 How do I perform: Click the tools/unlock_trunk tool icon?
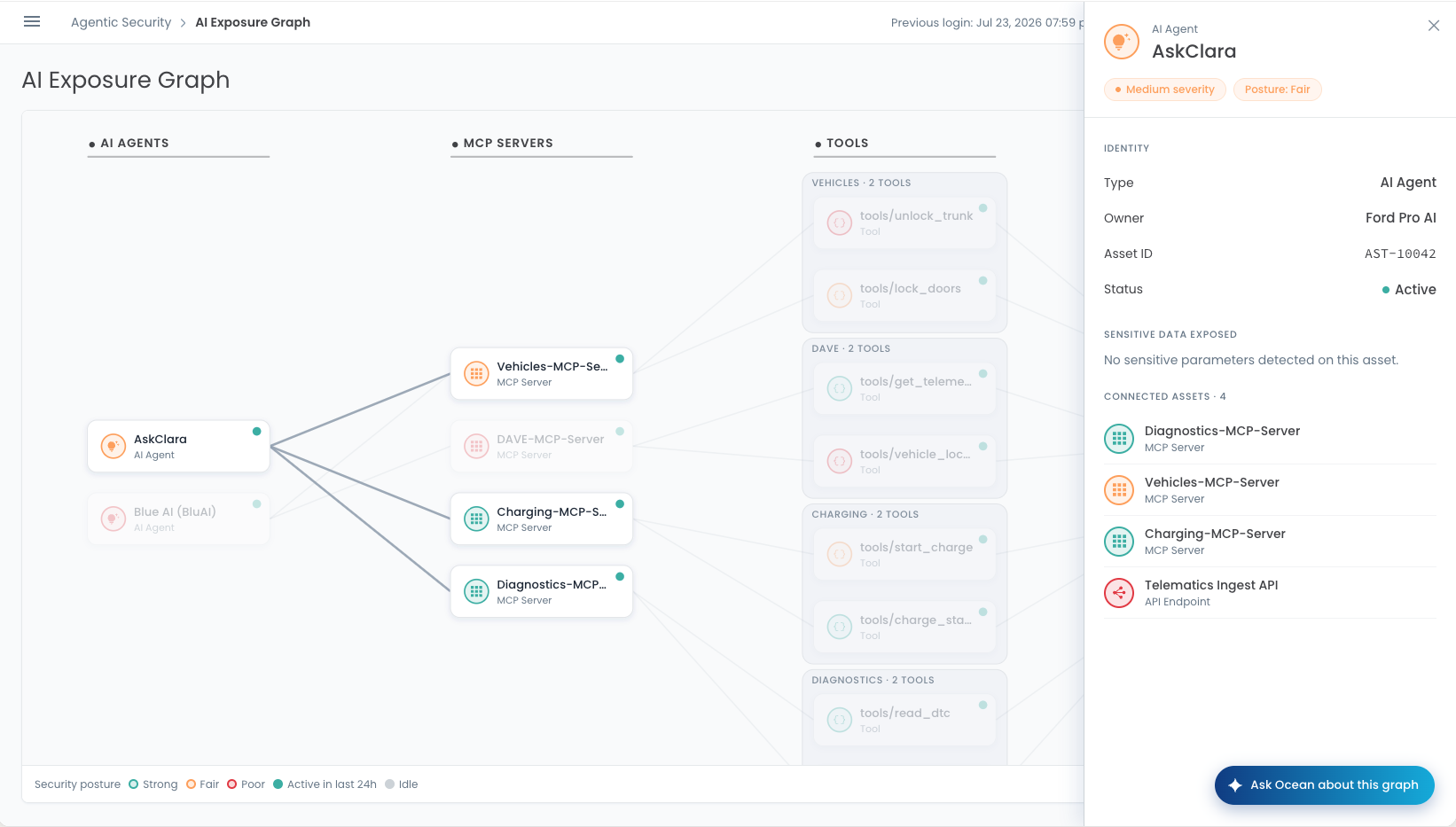tap(839, 222)
